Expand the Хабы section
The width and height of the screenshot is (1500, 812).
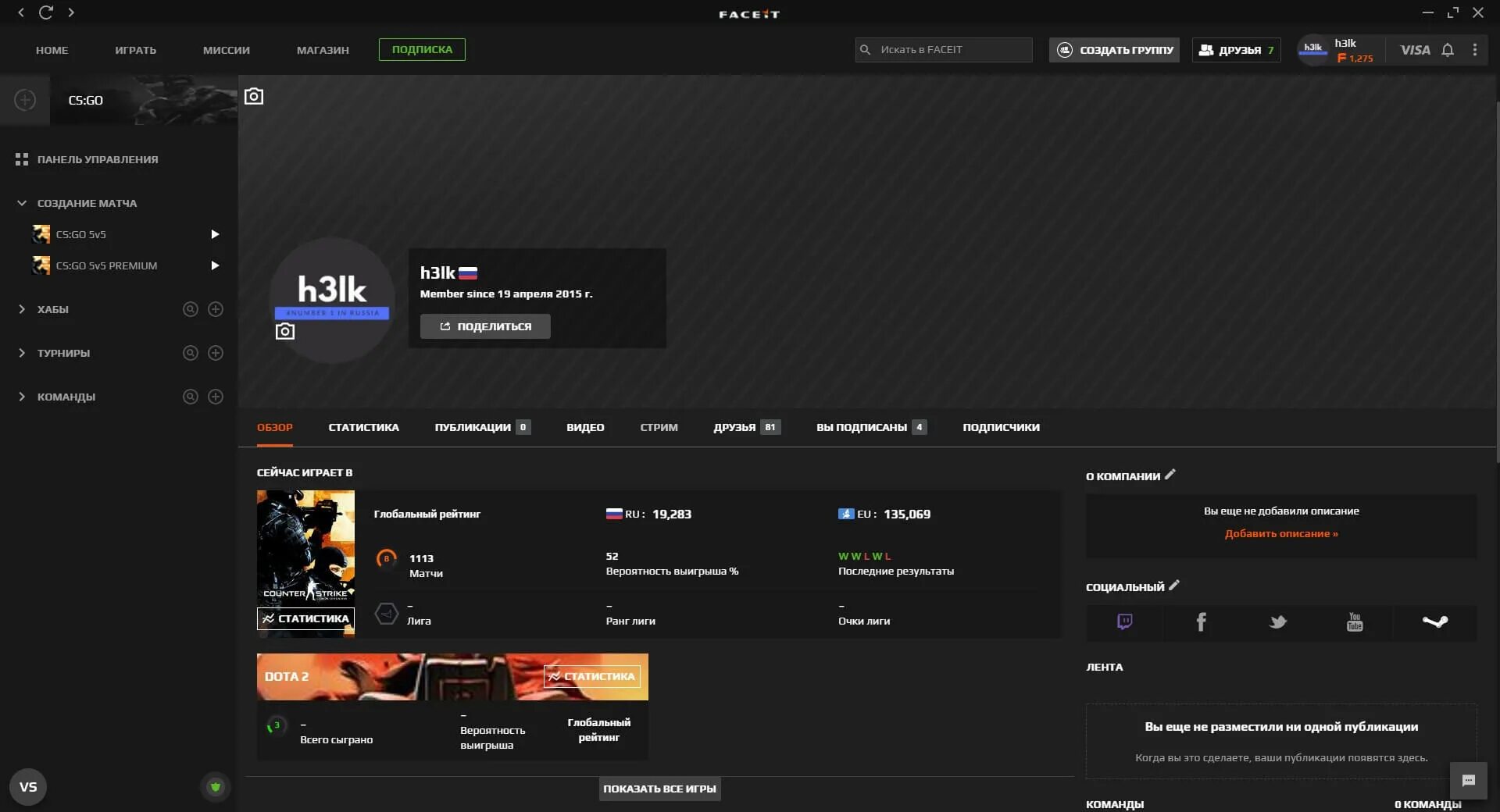coord(22,309)
